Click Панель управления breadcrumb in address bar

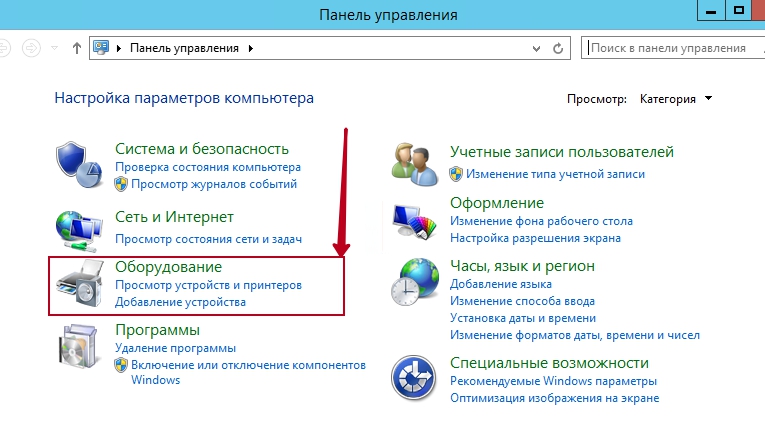184,48
